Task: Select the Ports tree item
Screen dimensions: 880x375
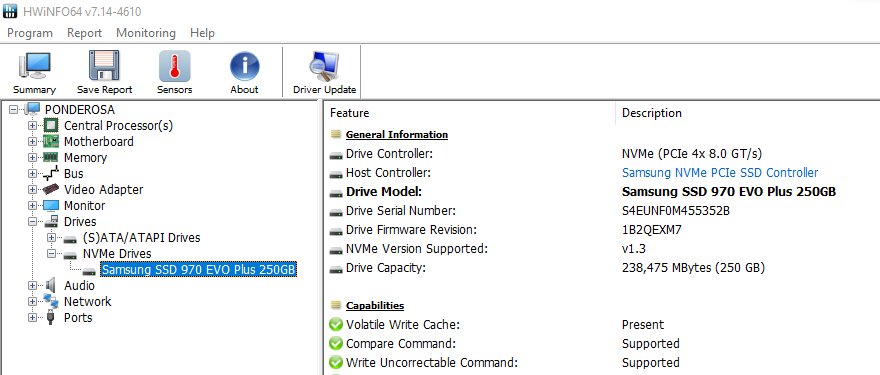Action: click(x=78, y=318)
